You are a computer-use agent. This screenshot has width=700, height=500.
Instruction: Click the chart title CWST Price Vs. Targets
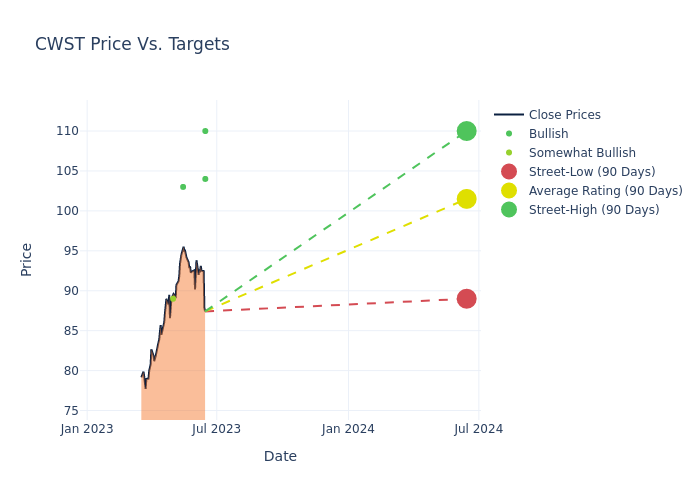point(132,44)
